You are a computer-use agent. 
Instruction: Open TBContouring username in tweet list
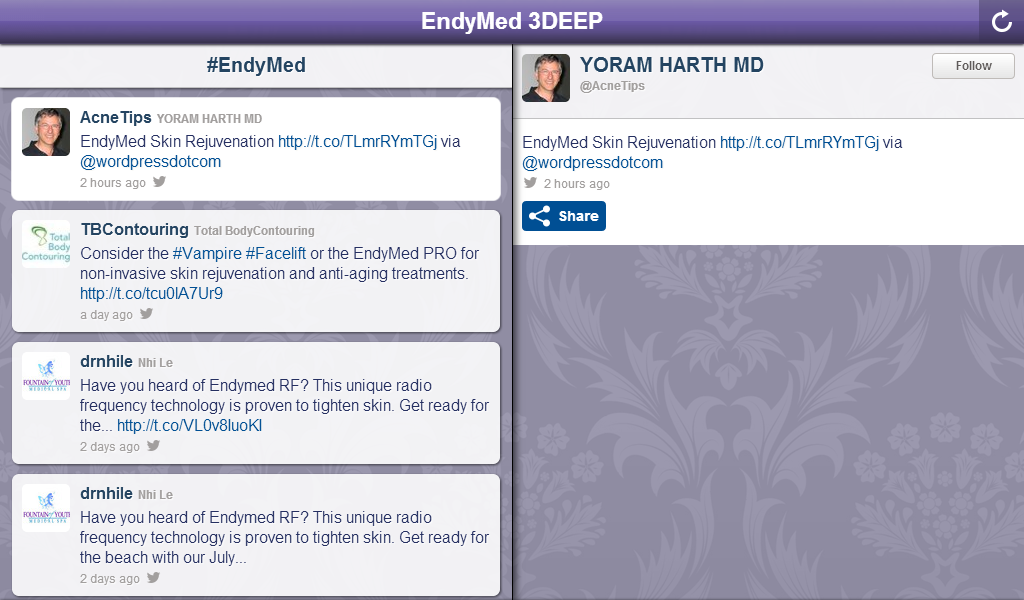[x=134, y=229]
